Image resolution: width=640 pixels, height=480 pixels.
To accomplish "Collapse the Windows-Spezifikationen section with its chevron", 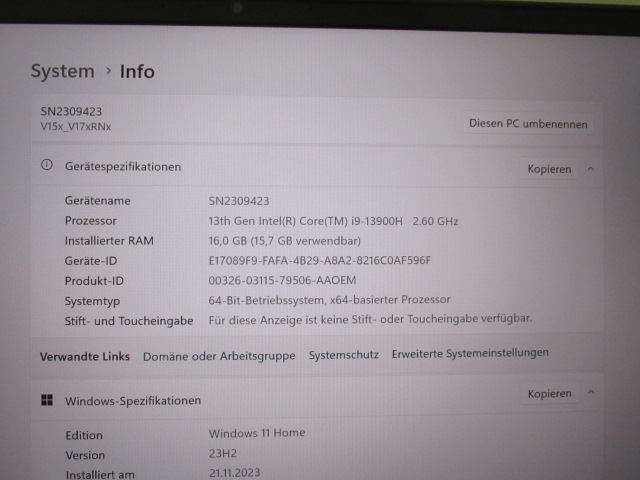I will pyautogui.click(x=591, y=394).
